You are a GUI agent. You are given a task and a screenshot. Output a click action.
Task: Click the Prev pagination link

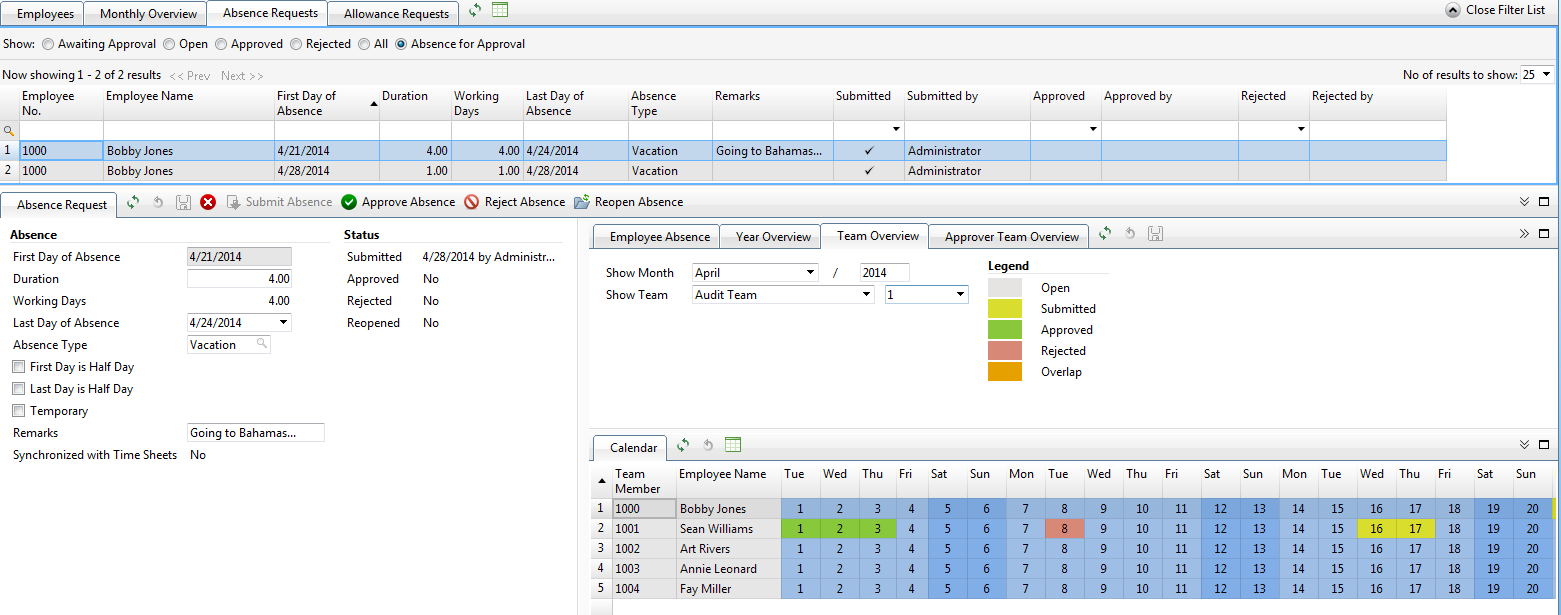(x=190, y=76)
